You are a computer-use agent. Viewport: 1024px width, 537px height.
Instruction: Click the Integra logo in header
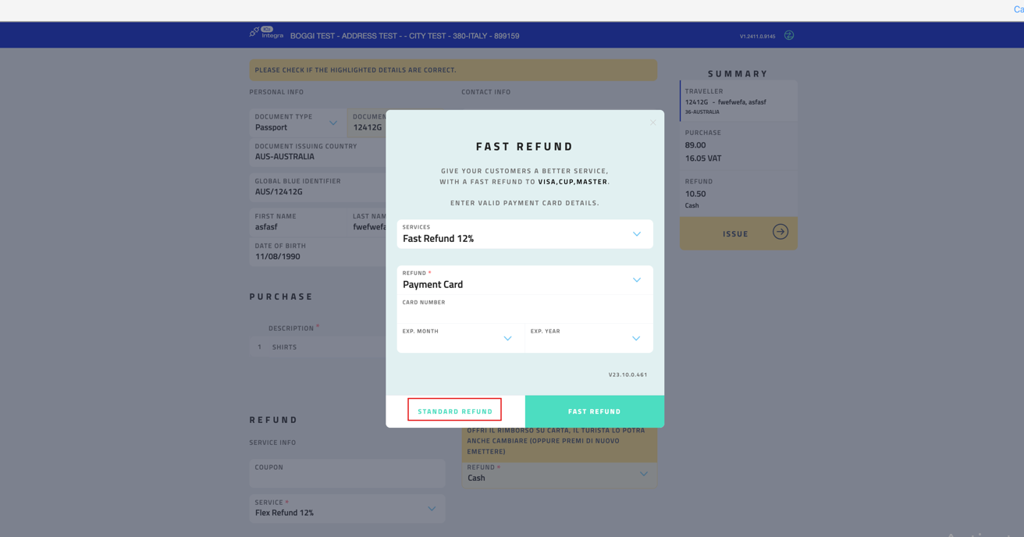(266, 33)
